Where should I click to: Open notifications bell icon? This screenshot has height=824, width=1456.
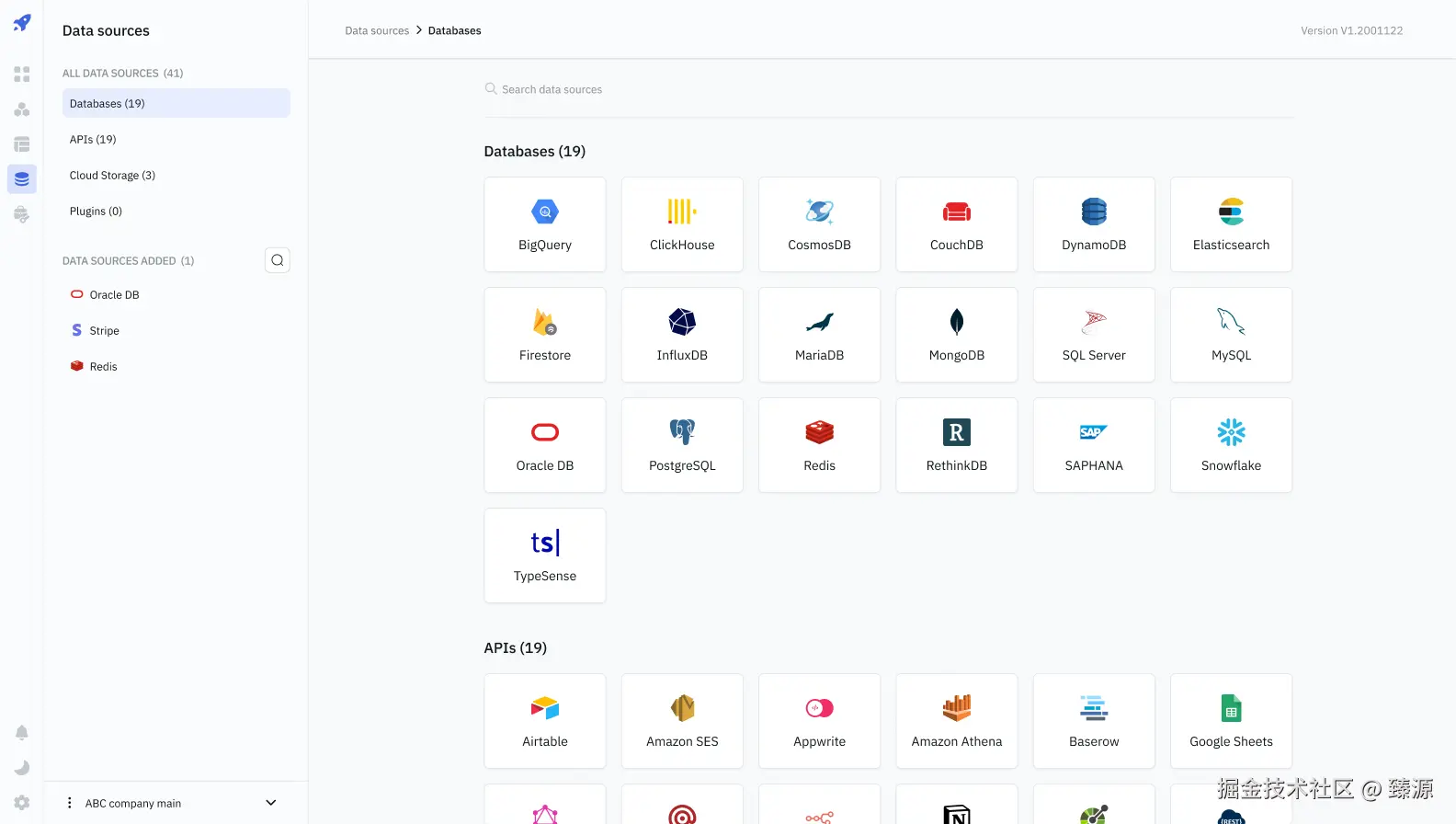coord(22,733)
